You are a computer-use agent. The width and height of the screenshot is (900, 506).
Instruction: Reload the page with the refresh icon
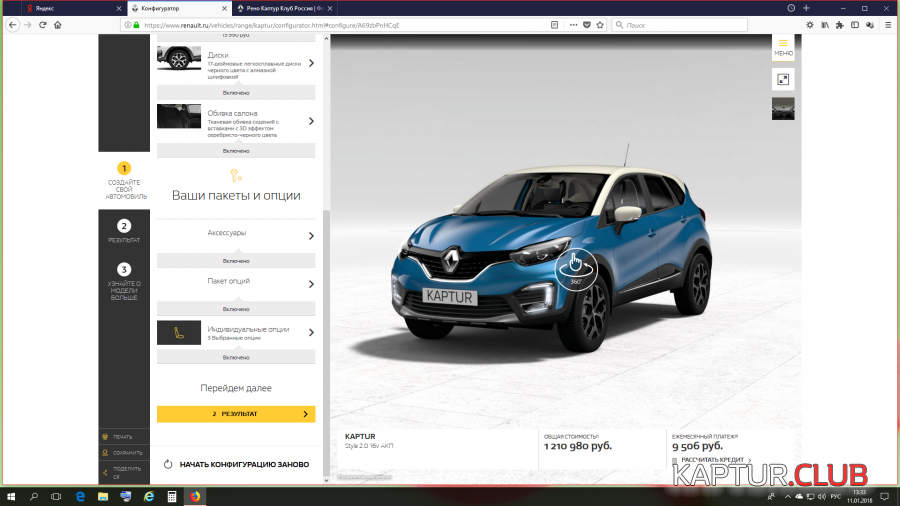(x=42, y=25)
